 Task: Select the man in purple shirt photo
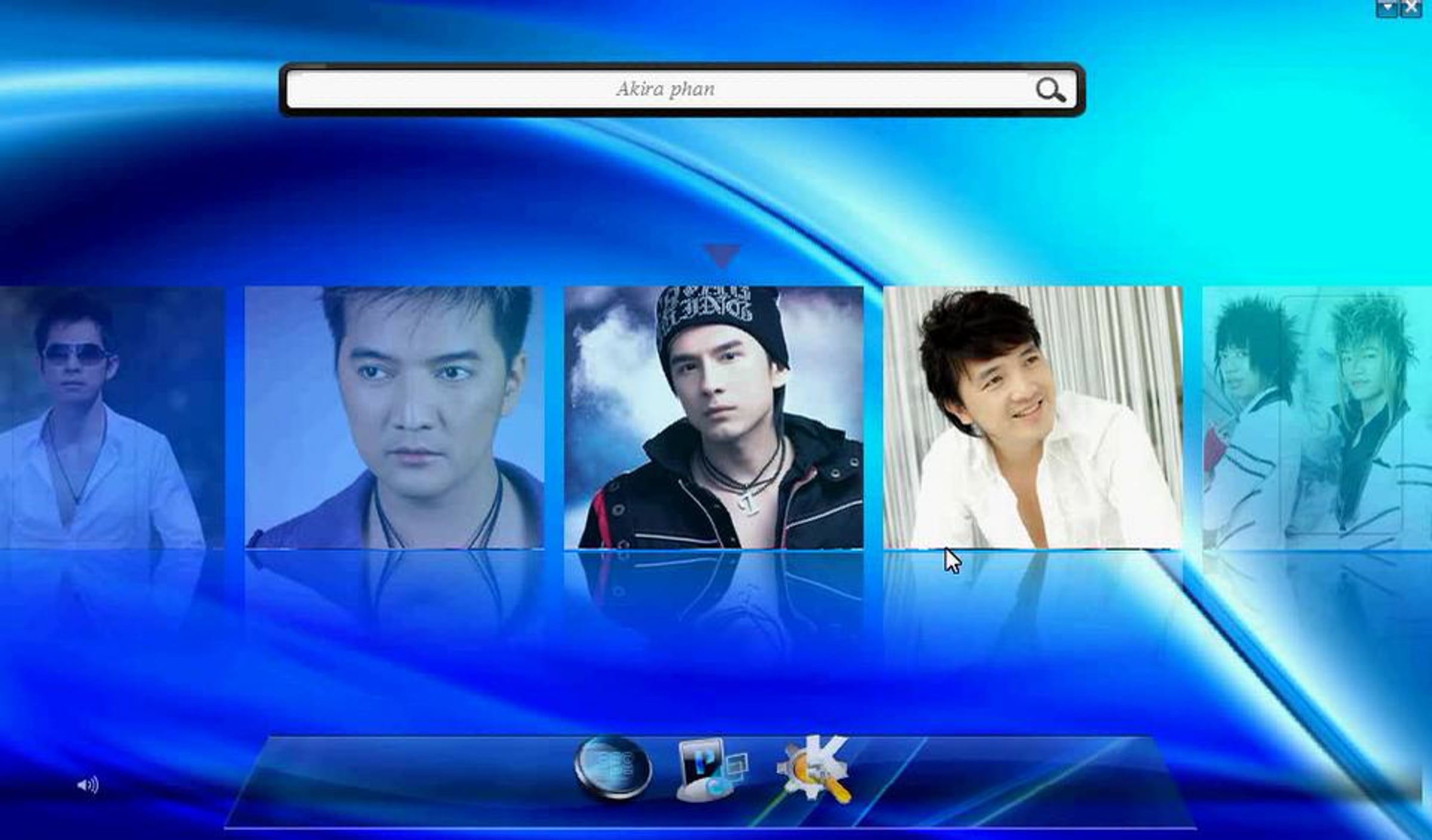pyautogui.click(x=394, y=418)
